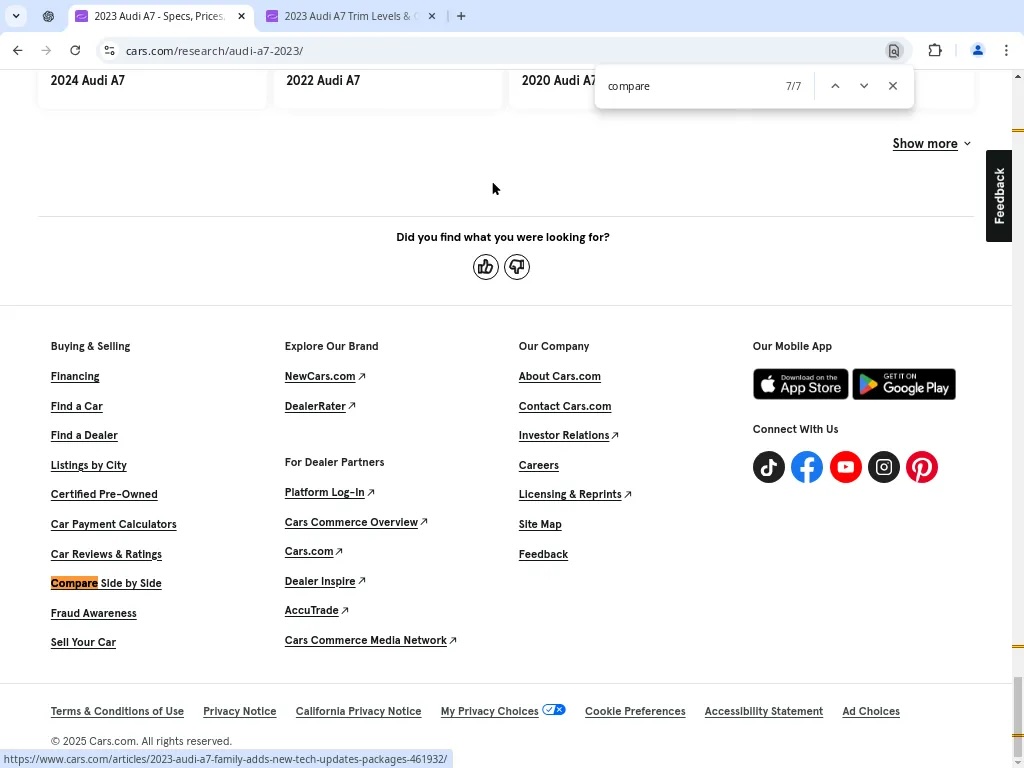The image size is (1024, 768).
Task: Close the 2023 Audi A7 Trim Levels tab
Action: (x=432, y=16)
